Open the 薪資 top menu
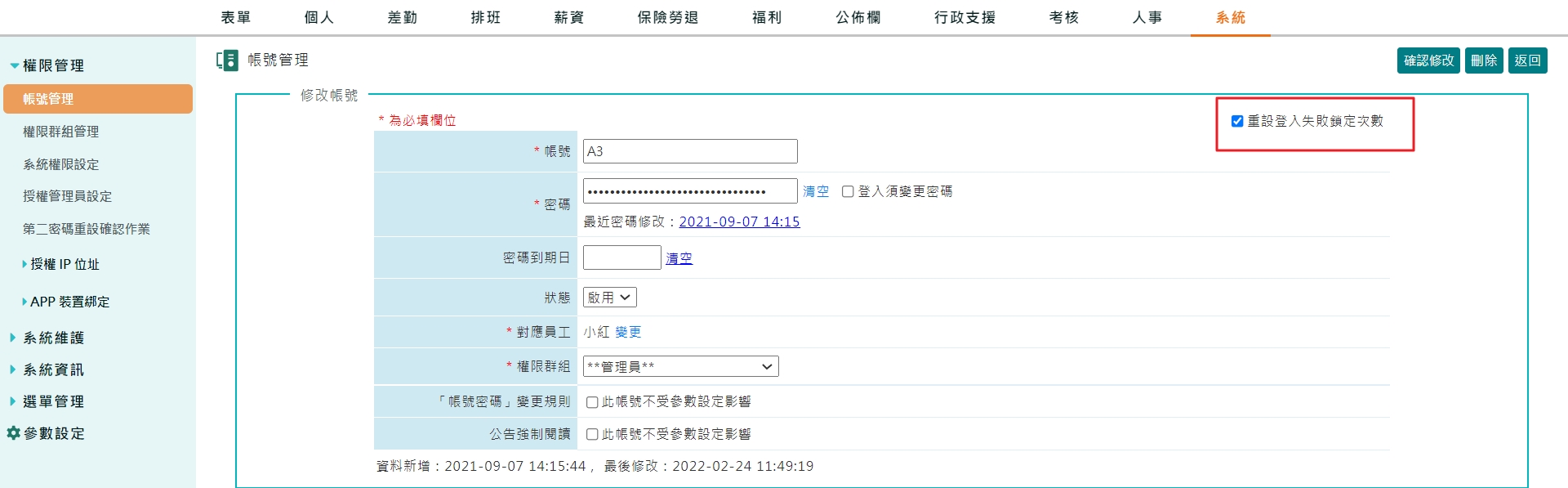This screenshot has height=488, width=1568. point(569,17)
